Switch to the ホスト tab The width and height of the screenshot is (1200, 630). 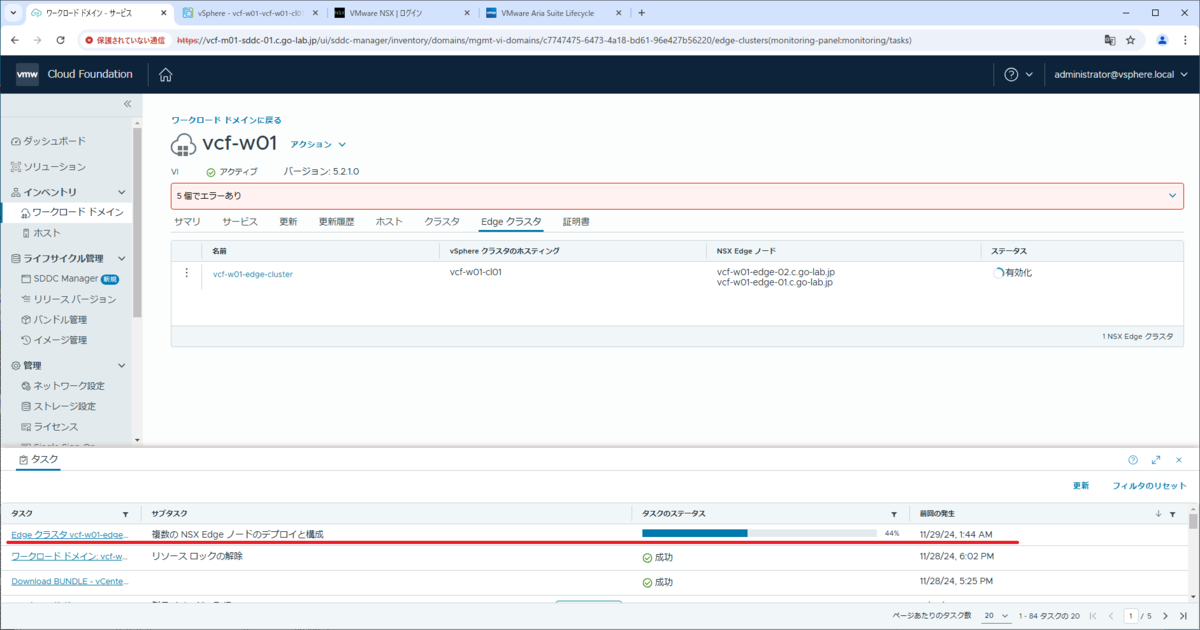pos(389,222)
